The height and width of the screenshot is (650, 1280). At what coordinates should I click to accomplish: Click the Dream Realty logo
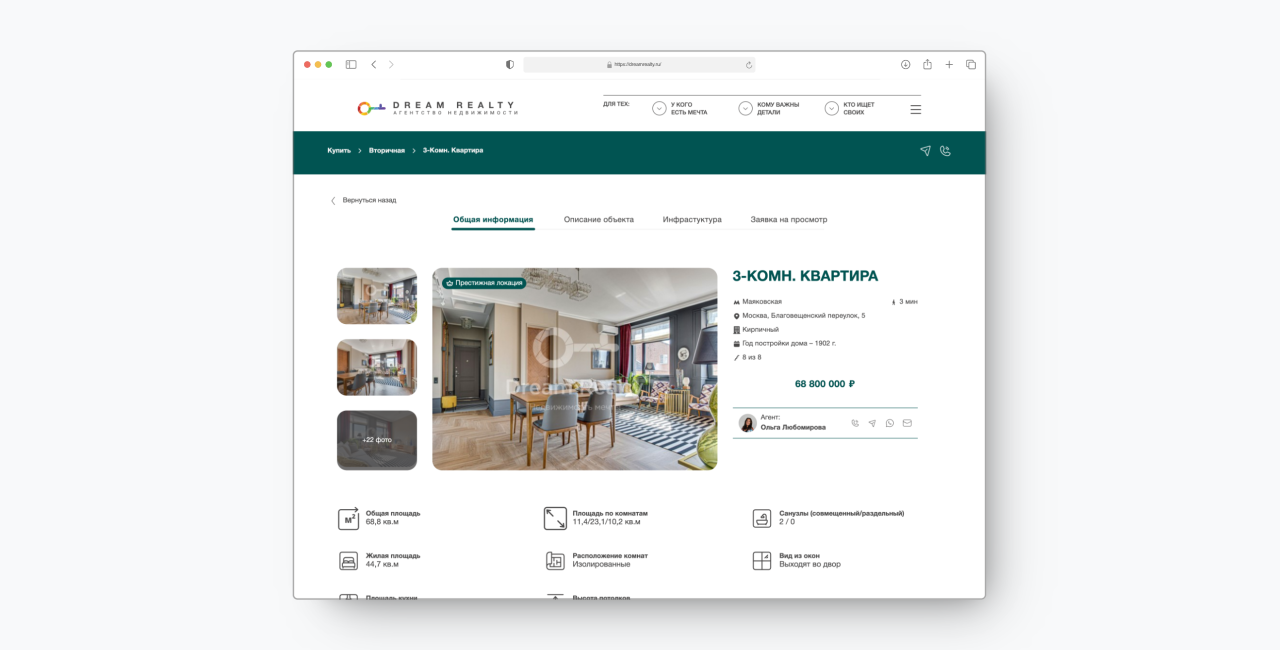[437, 108]
